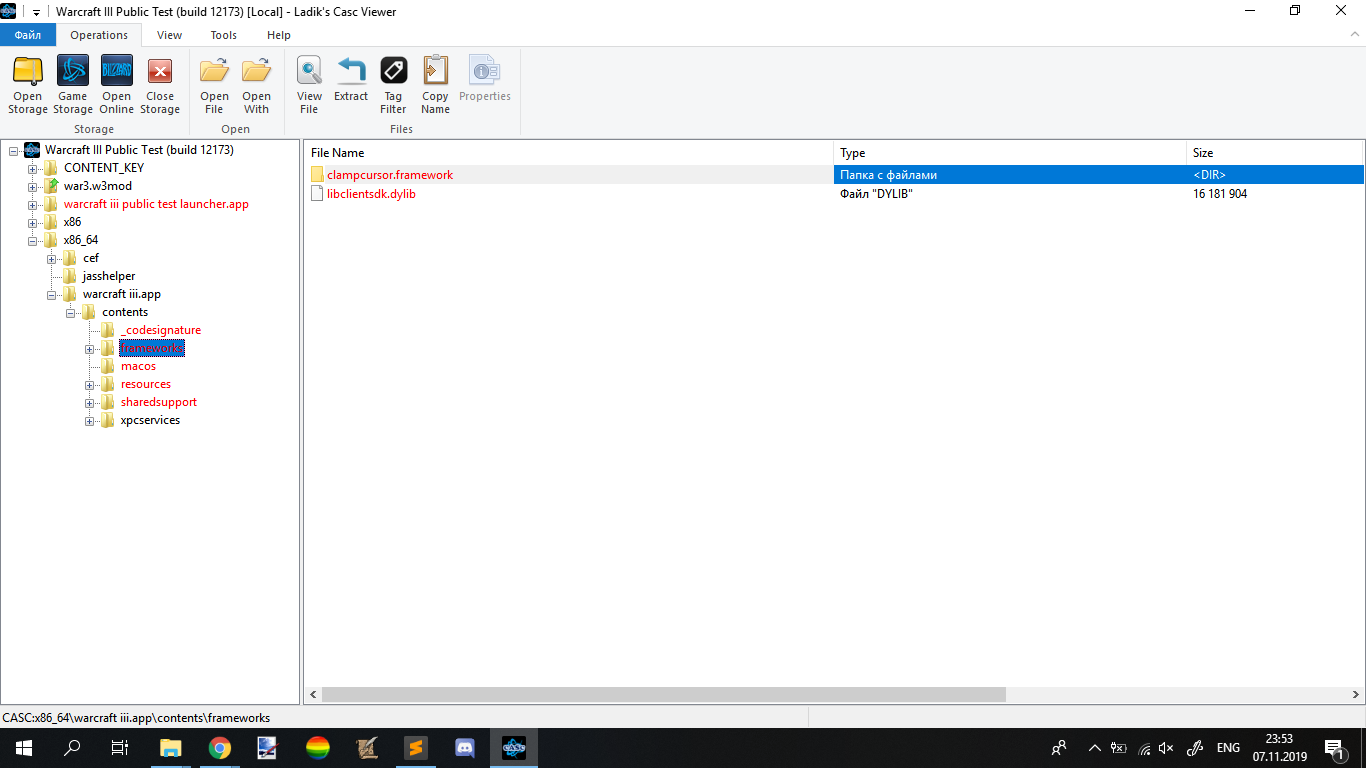The image size is (1366, 768).
Task: Expand the x86 folder node
Action: tap(32, 223)
